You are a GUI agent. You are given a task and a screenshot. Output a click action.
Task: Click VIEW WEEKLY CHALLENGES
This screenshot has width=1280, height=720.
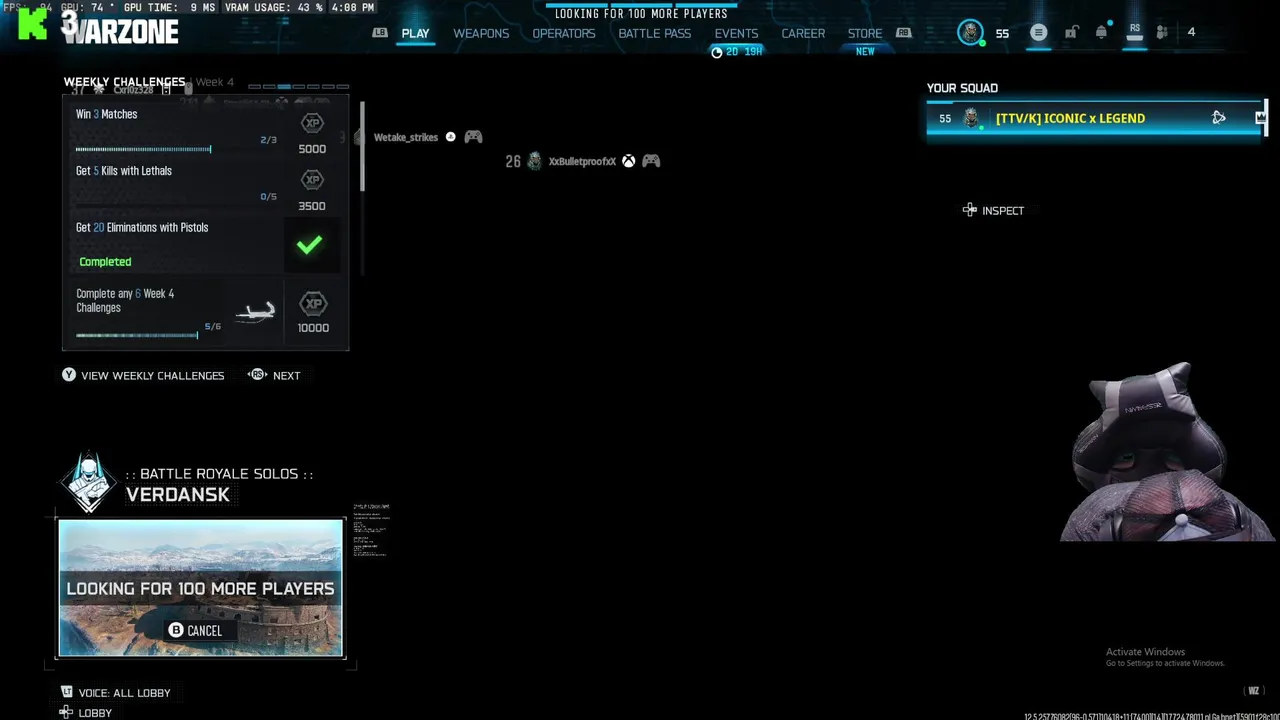click(x=153, y=375)
